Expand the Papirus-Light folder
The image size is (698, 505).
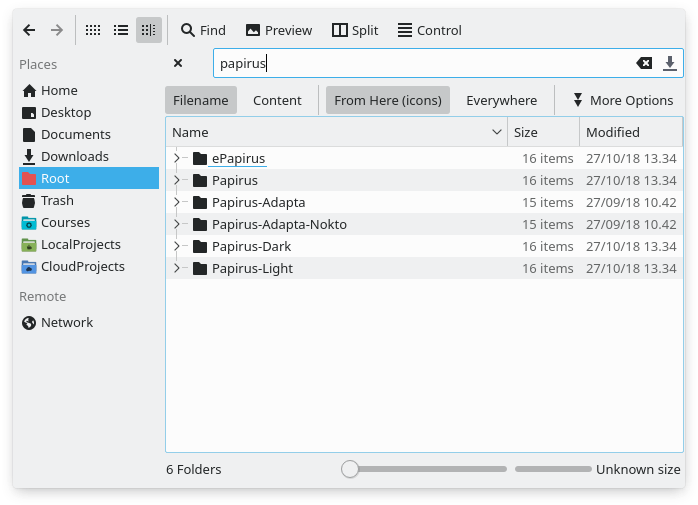pos(177,268)
